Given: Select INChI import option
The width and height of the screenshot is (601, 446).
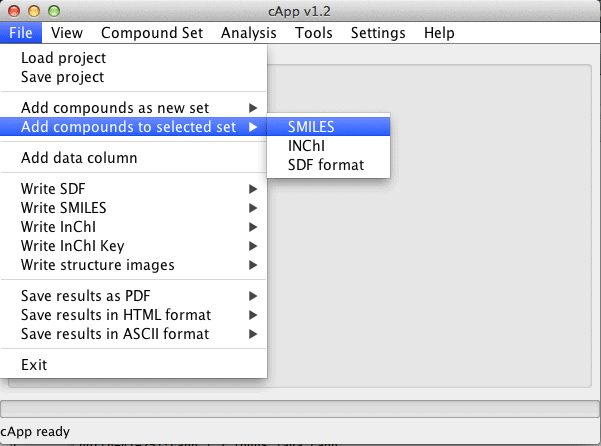Looking at the screenshot, I should point(328,146).
